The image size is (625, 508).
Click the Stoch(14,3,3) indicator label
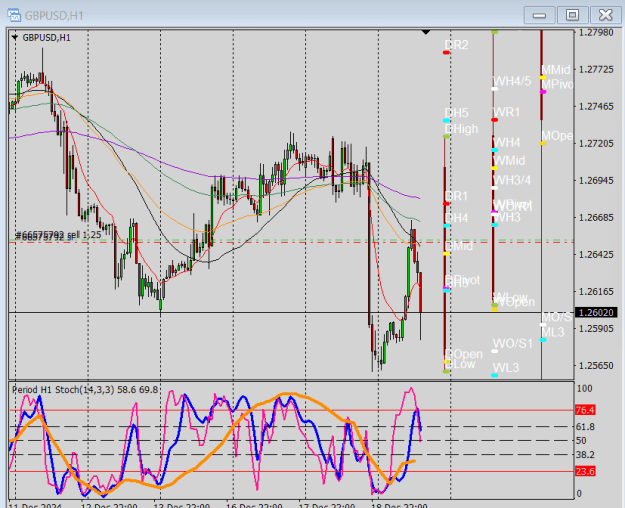point(85,390)
